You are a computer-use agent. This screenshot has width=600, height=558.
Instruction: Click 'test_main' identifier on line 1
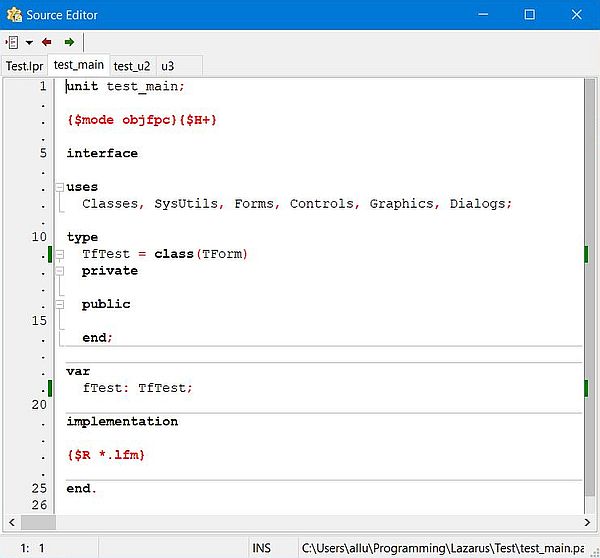(142, 86)
